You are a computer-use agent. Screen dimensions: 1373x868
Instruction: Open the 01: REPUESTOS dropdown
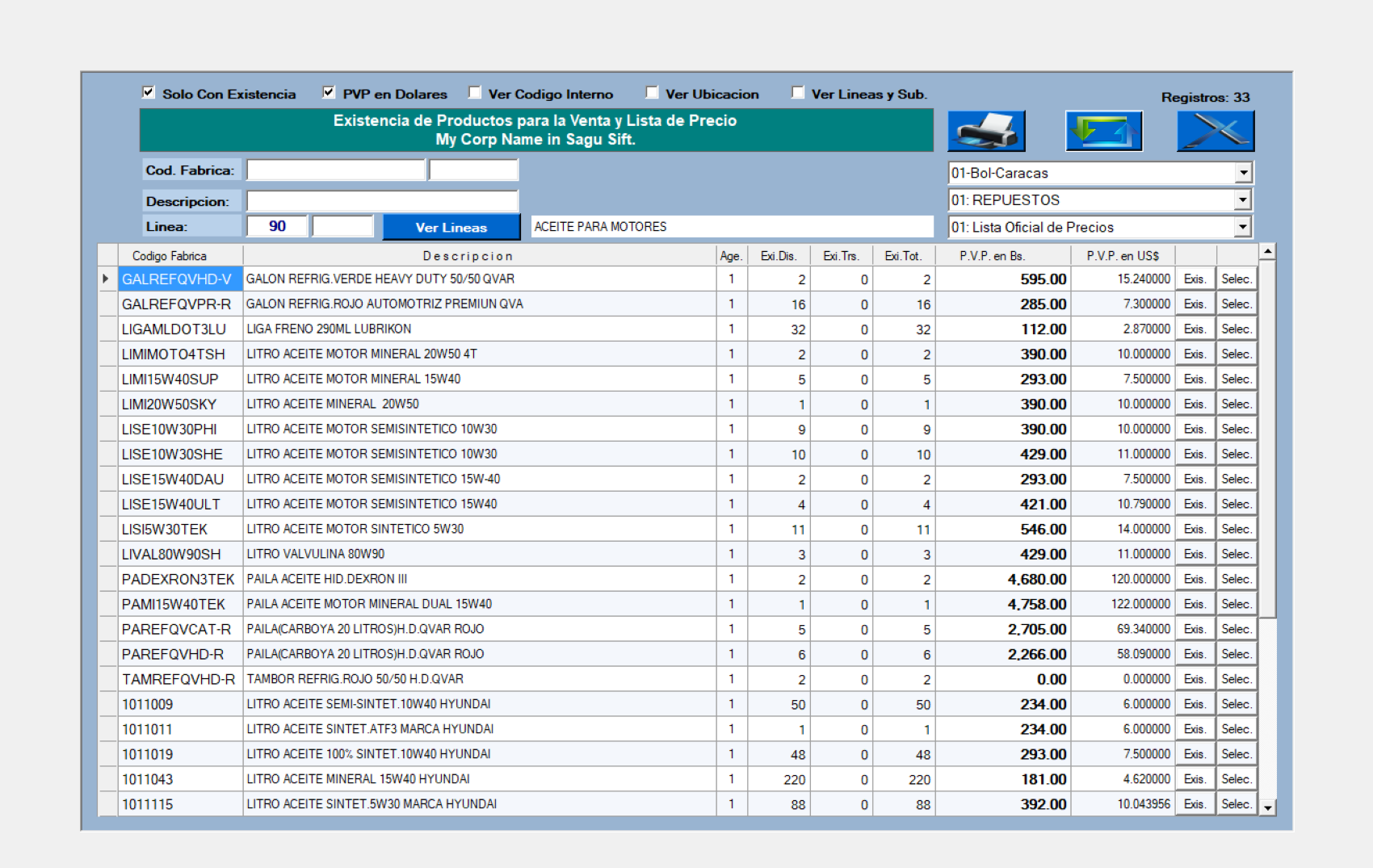click(1243, 200)
